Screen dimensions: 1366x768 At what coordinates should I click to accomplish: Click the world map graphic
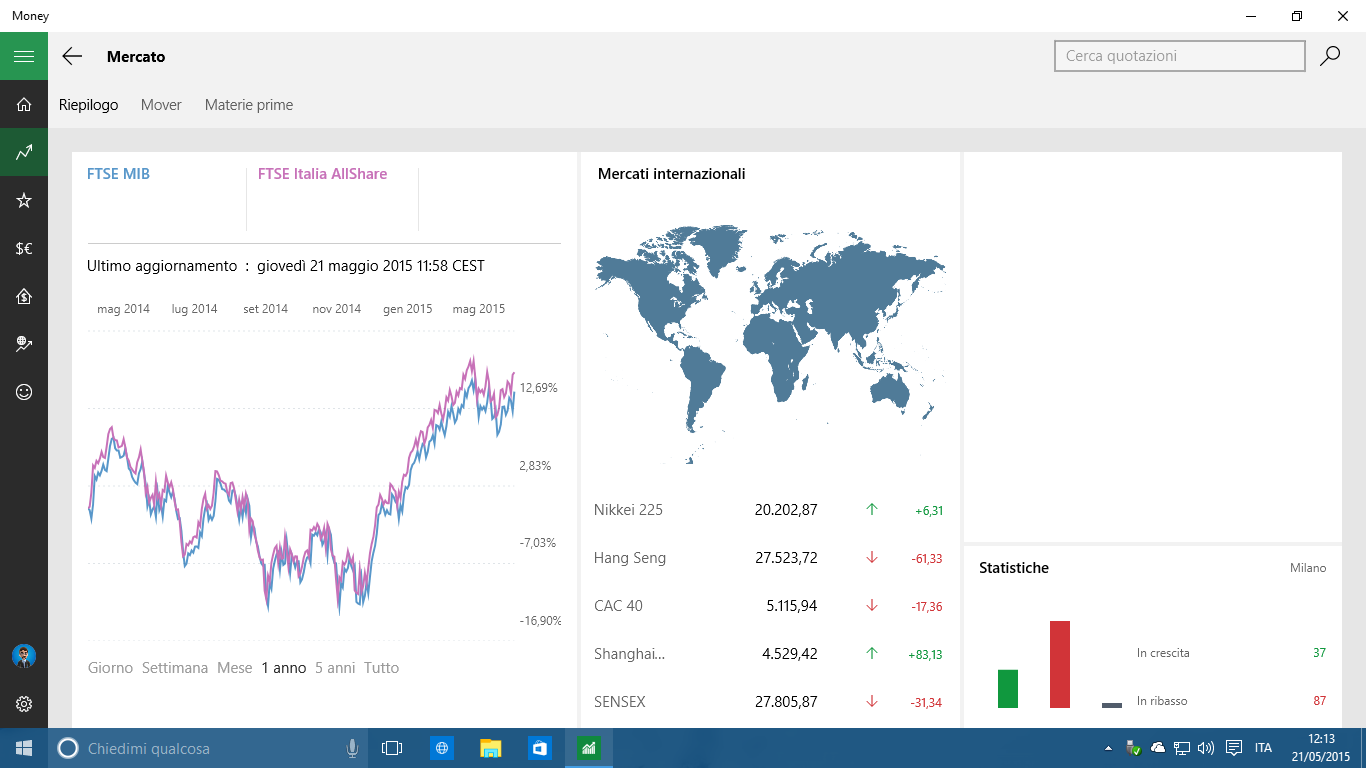pyautogui.click(x=770, y=344)
